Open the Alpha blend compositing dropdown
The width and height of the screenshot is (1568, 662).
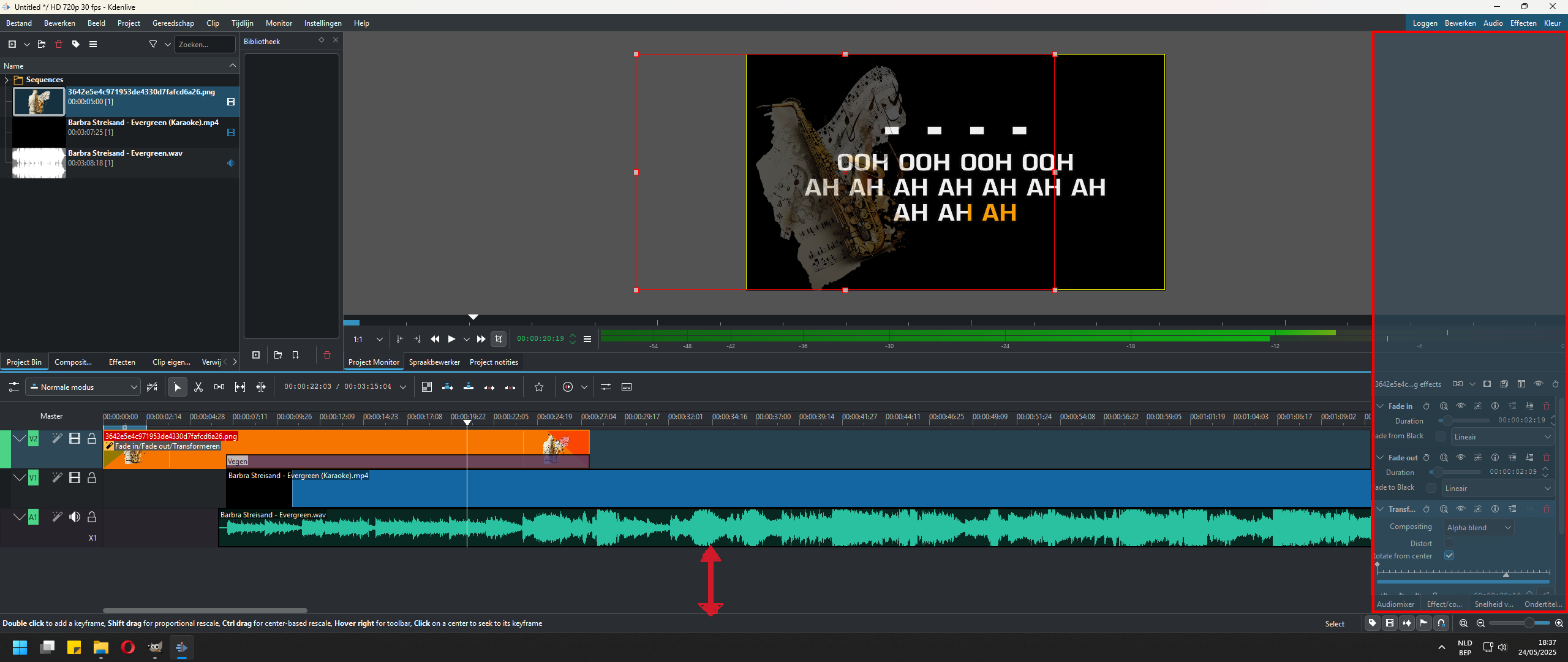(1479, 527)
